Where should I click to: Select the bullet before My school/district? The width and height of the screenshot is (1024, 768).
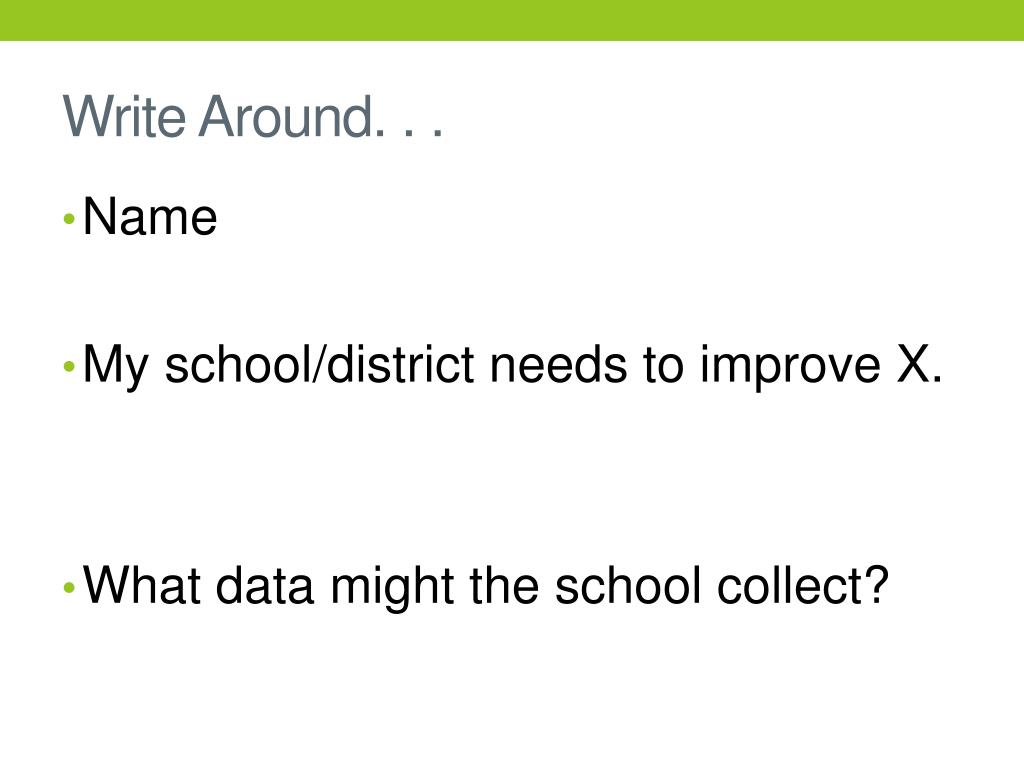click(x=69, y=366)
